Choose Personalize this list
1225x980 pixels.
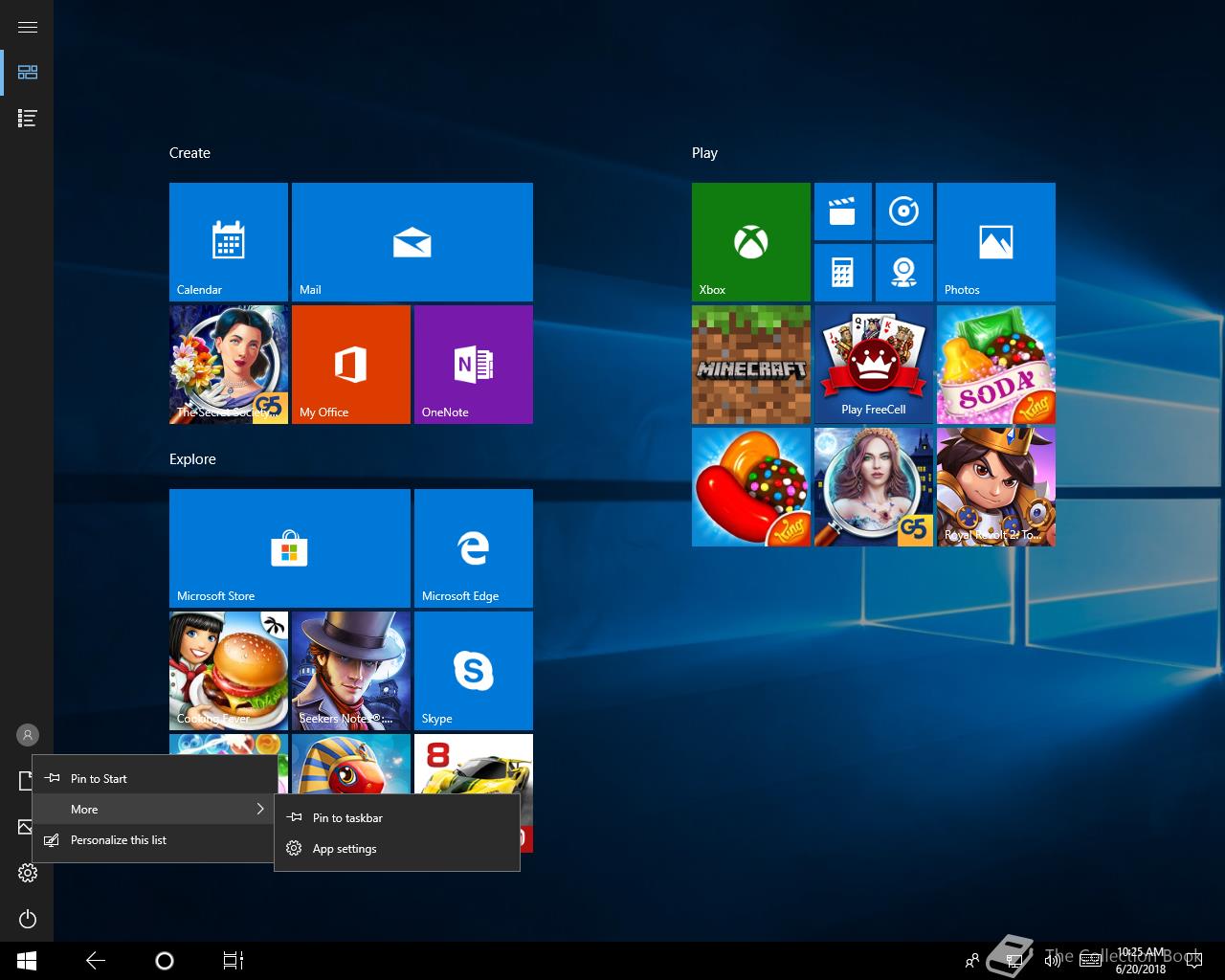pos(155,839)
